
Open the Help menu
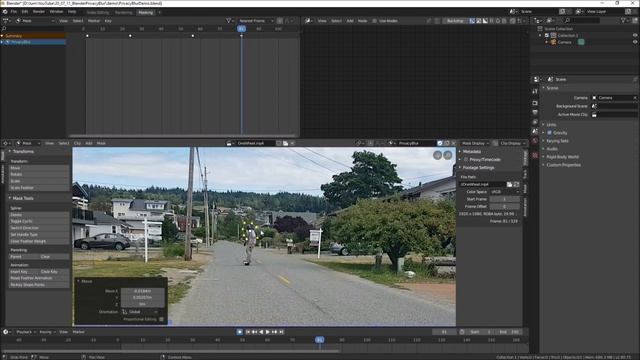point(72,12)
